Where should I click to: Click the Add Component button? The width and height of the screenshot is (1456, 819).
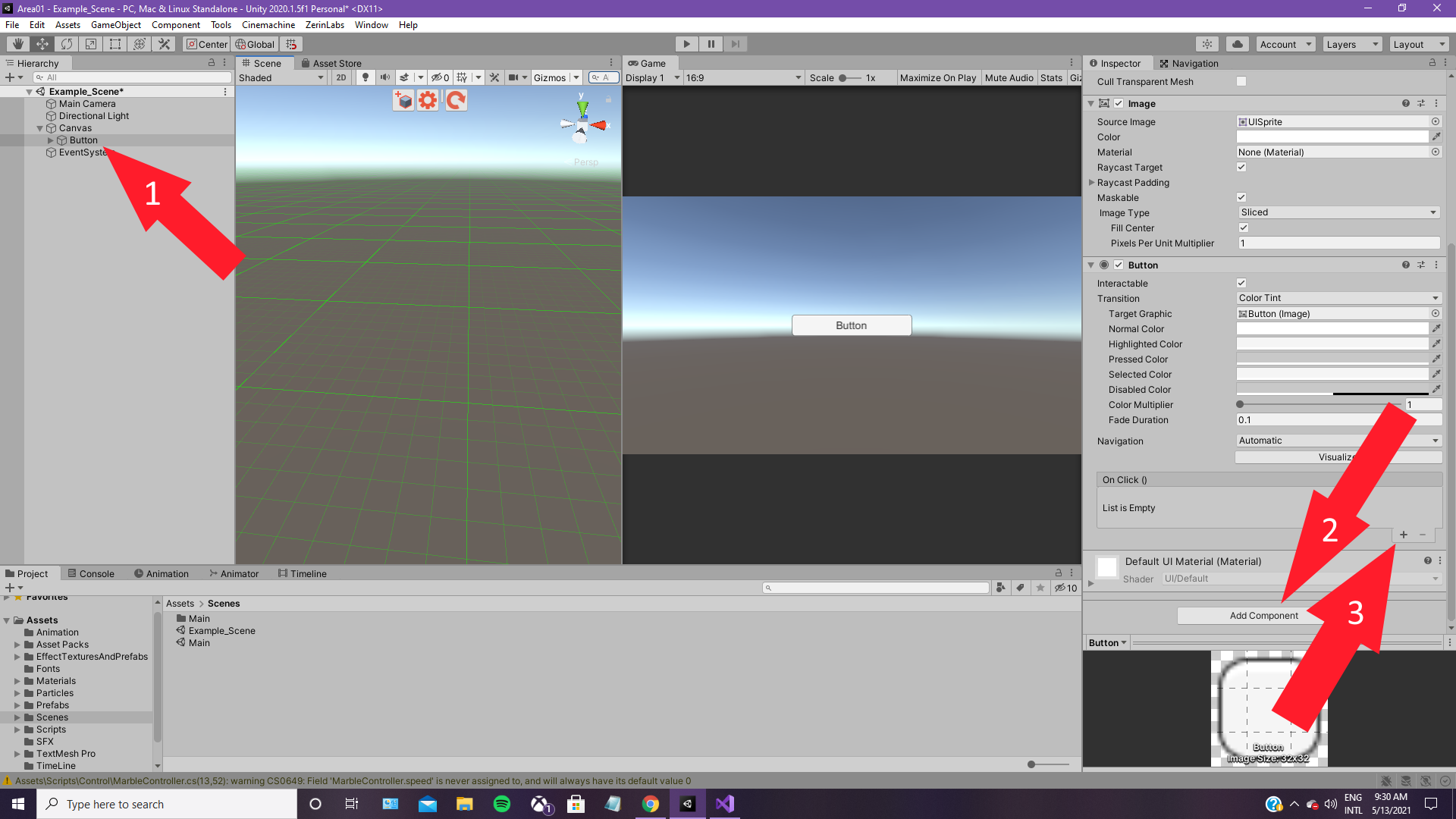pyautogui.click(x=1263, y=616)
